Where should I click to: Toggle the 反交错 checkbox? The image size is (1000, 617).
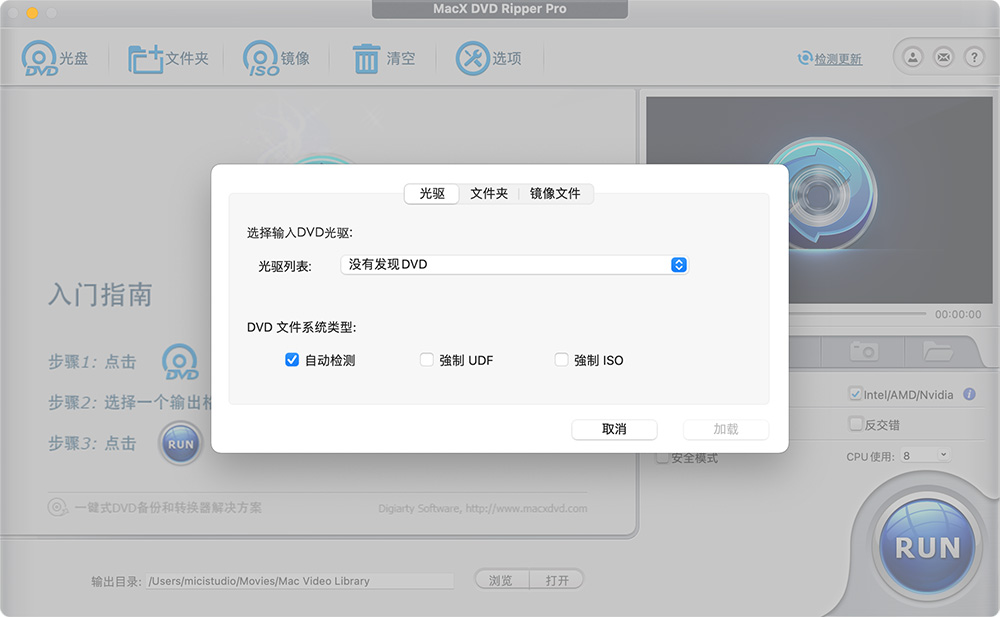pyautogui.click(x=855, y=424)
